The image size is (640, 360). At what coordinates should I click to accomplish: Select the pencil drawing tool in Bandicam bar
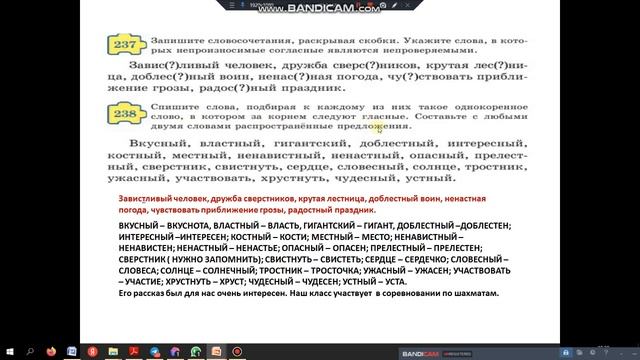click(395, 5)
